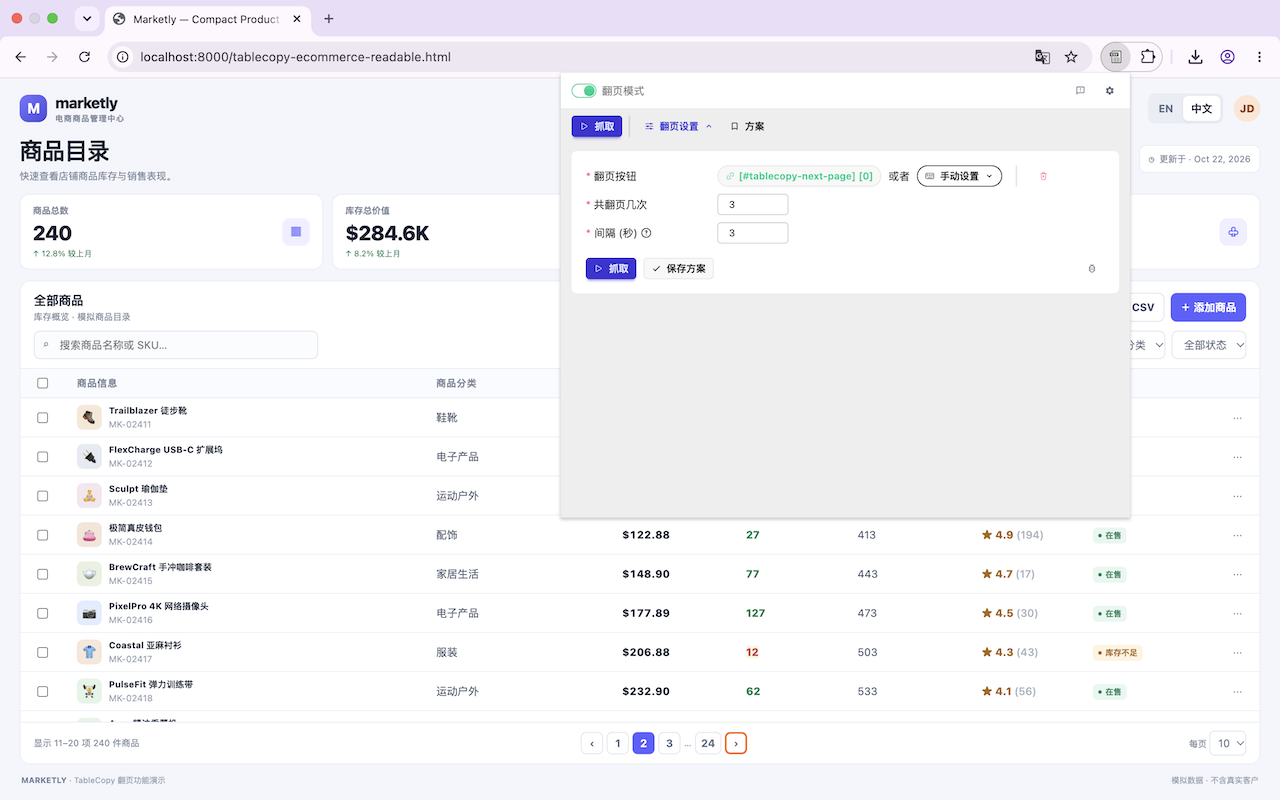
Task: Focus the 共翻页几次 number field
Action: tap(753, 205)
